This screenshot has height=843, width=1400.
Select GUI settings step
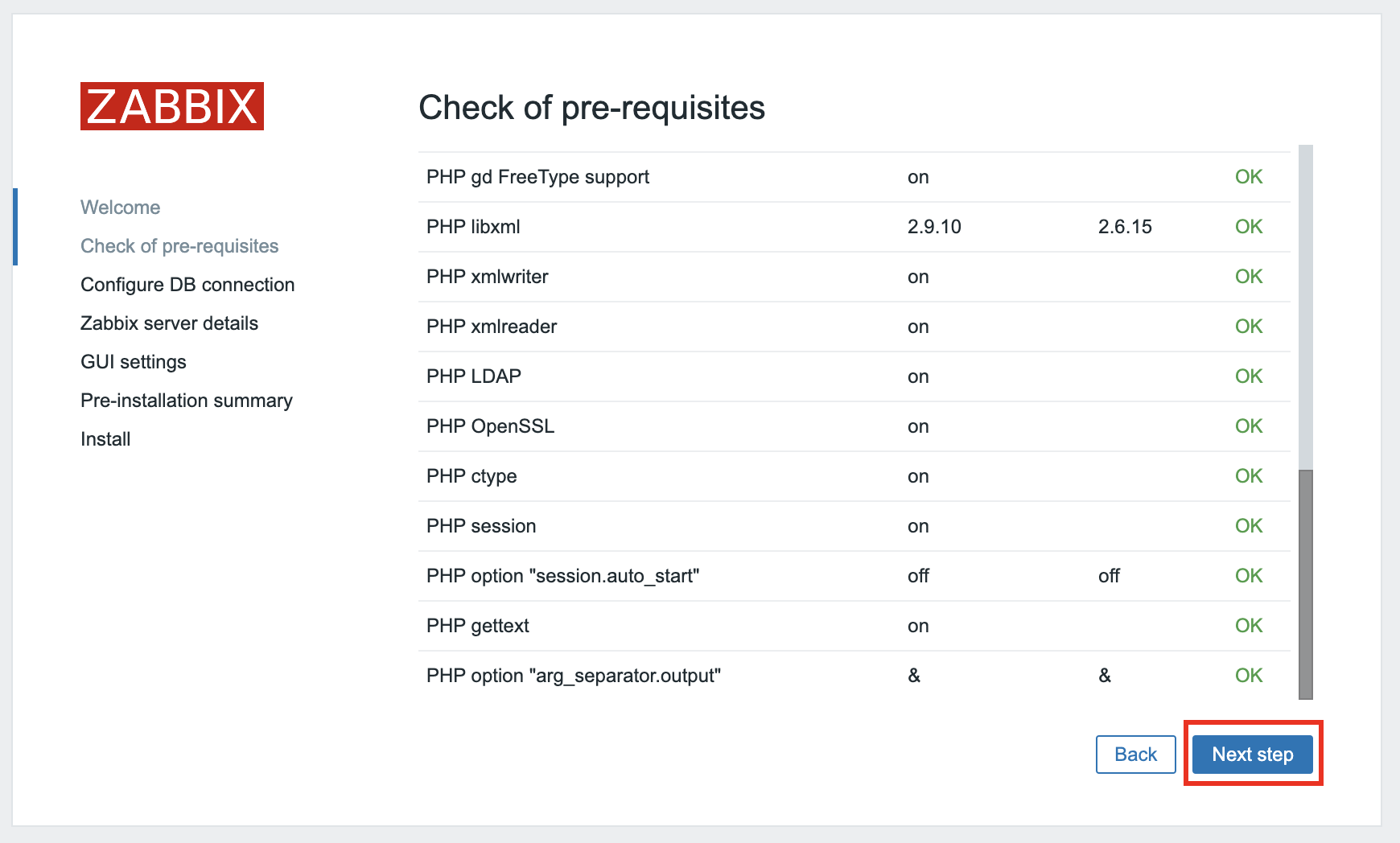coord(134,362)
